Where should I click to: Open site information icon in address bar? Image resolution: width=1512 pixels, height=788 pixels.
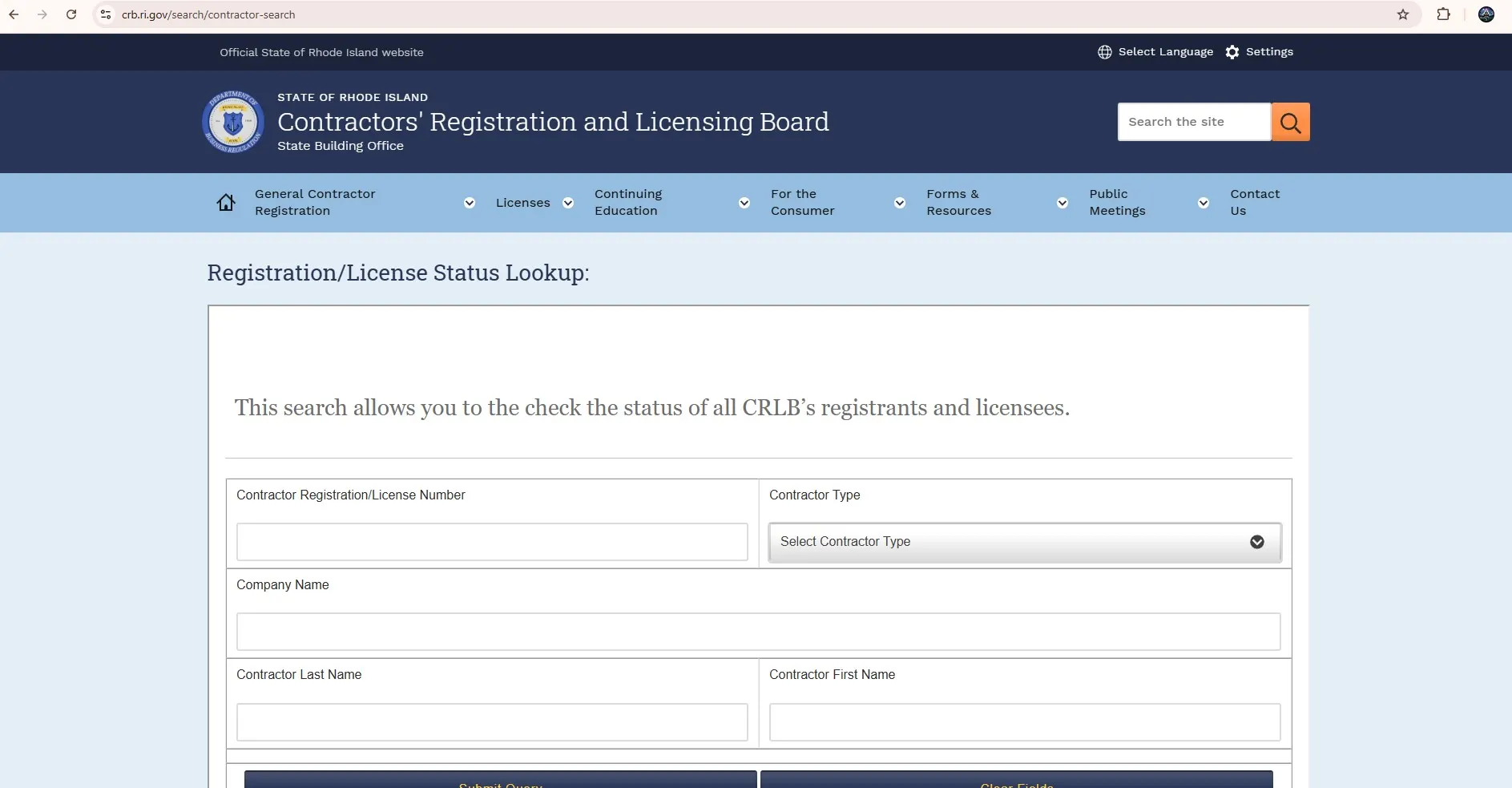click(106, 14)
